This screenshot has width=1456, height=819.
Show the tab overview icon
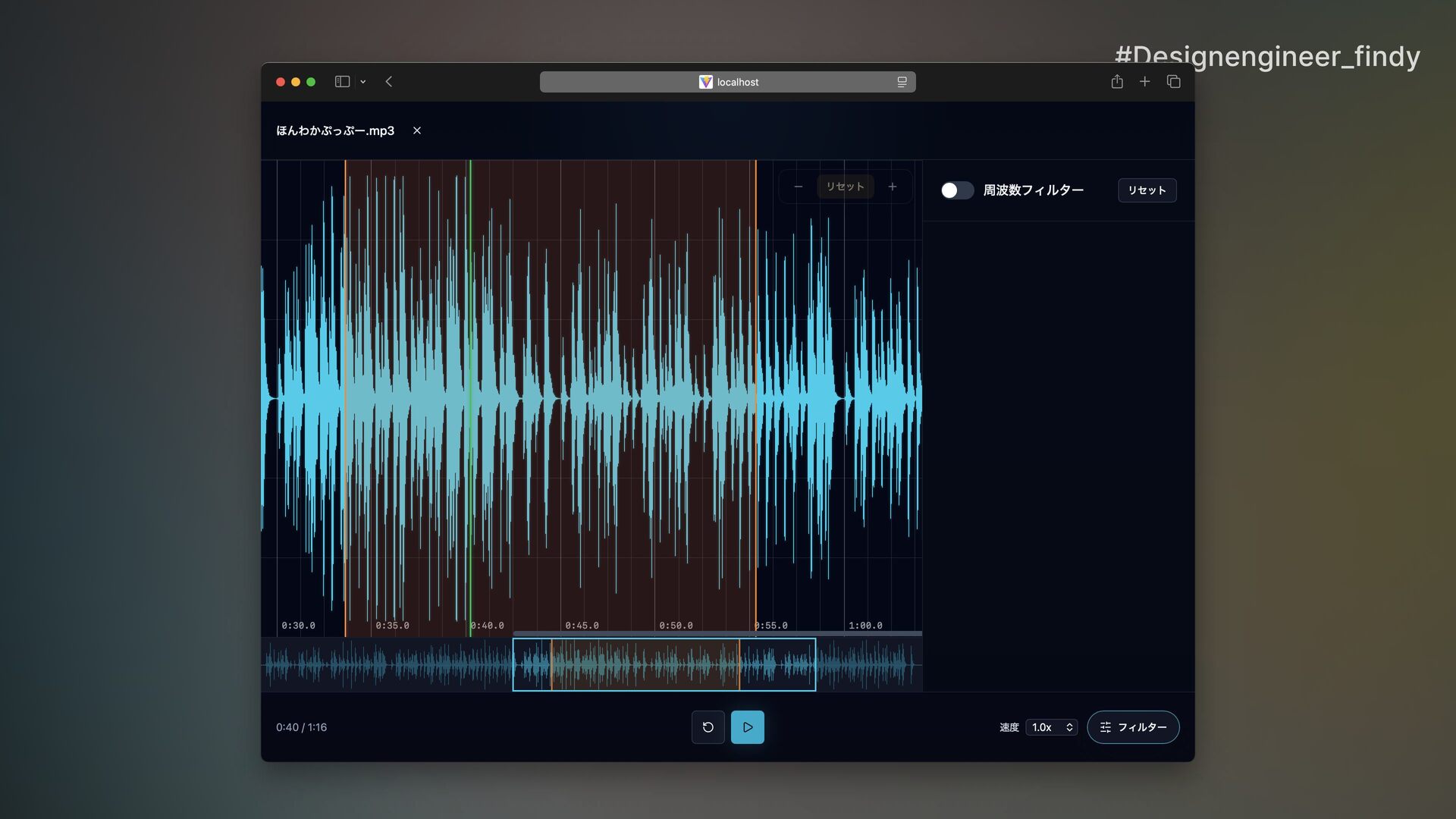(1173, 81)
